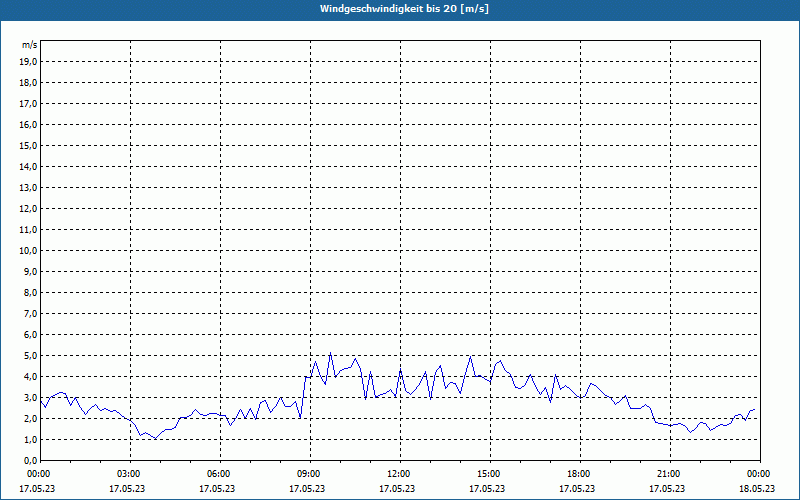Click the 18.05.23 date label
The width and height of the screenshot is (800, 500).
click(x=757, y=488)
